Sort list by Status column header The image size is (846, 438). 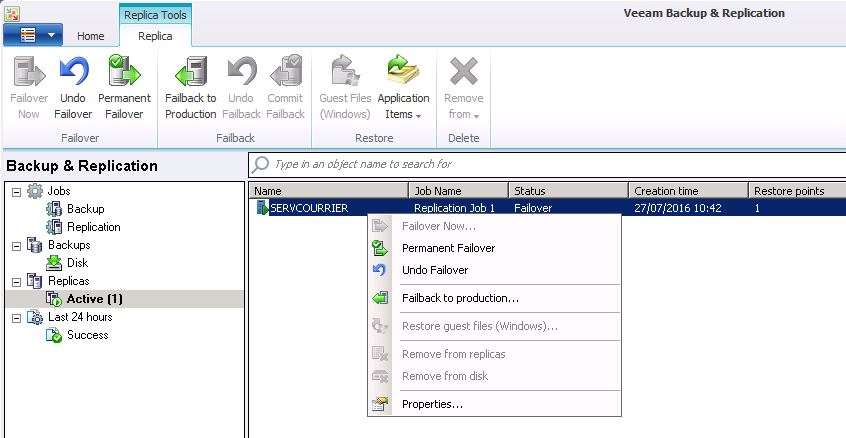coord(569,191)
